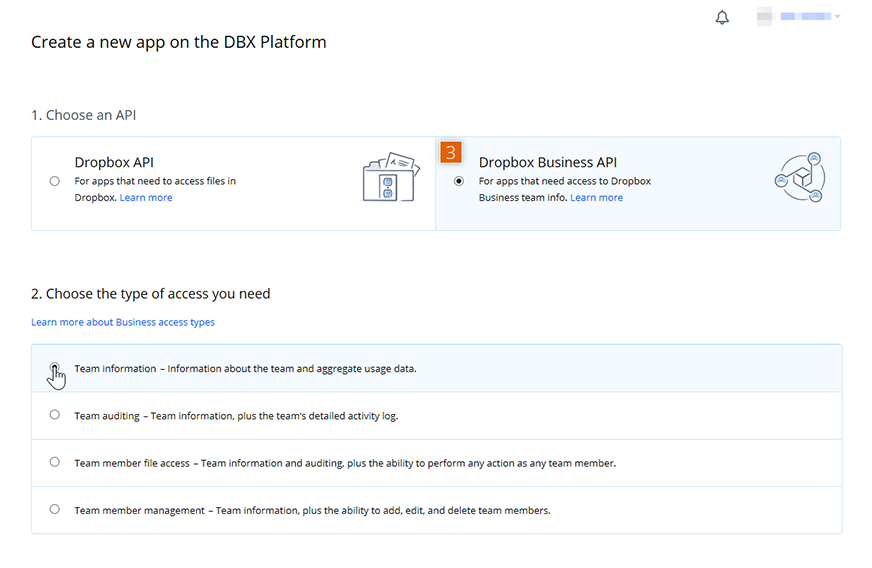The image size is (872, 568).
Task: Choose the Team member file access radio
Action: tap(54, 462)
